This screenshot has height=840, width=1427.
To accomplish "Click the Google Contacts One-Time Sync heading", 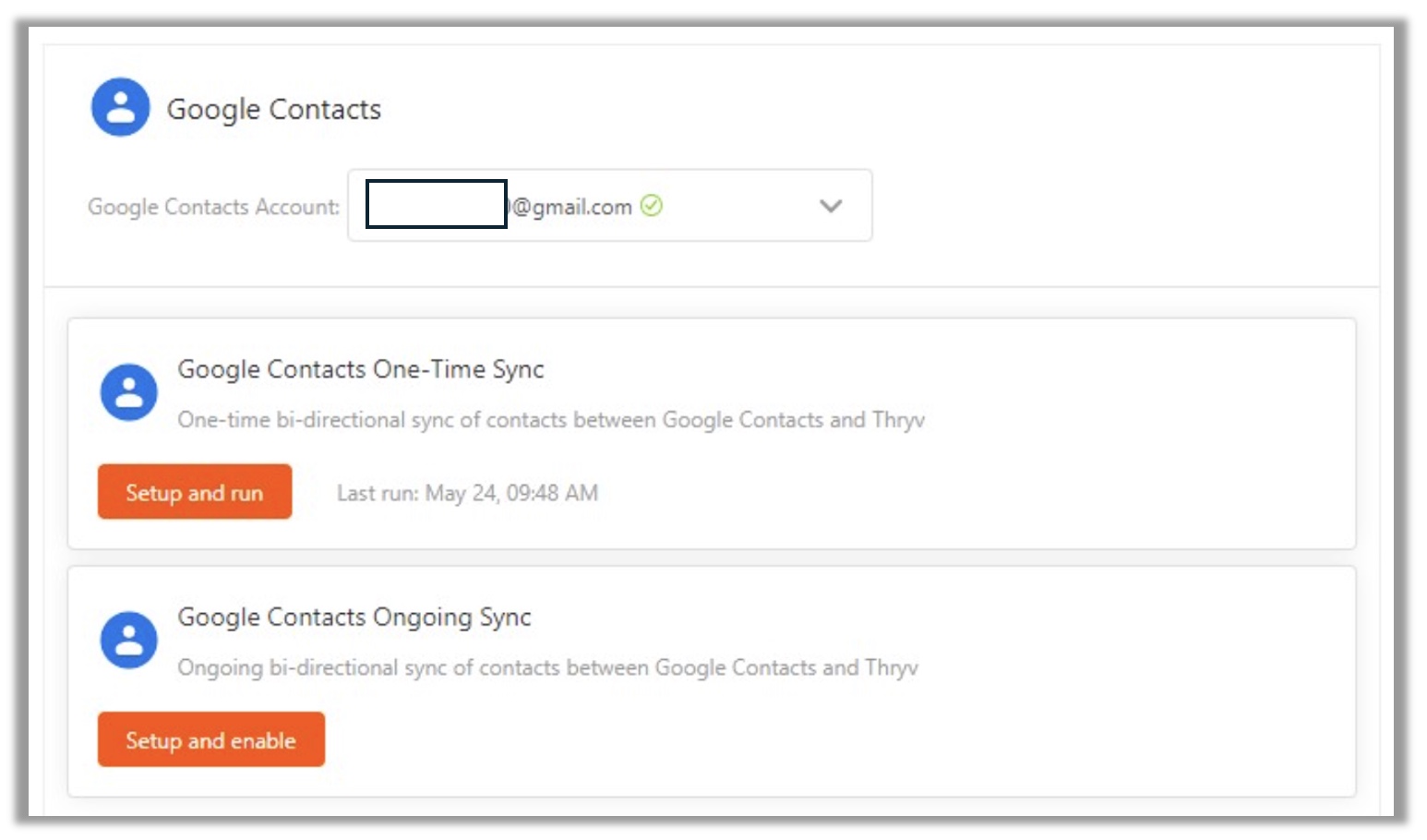I will click(361, 368).
